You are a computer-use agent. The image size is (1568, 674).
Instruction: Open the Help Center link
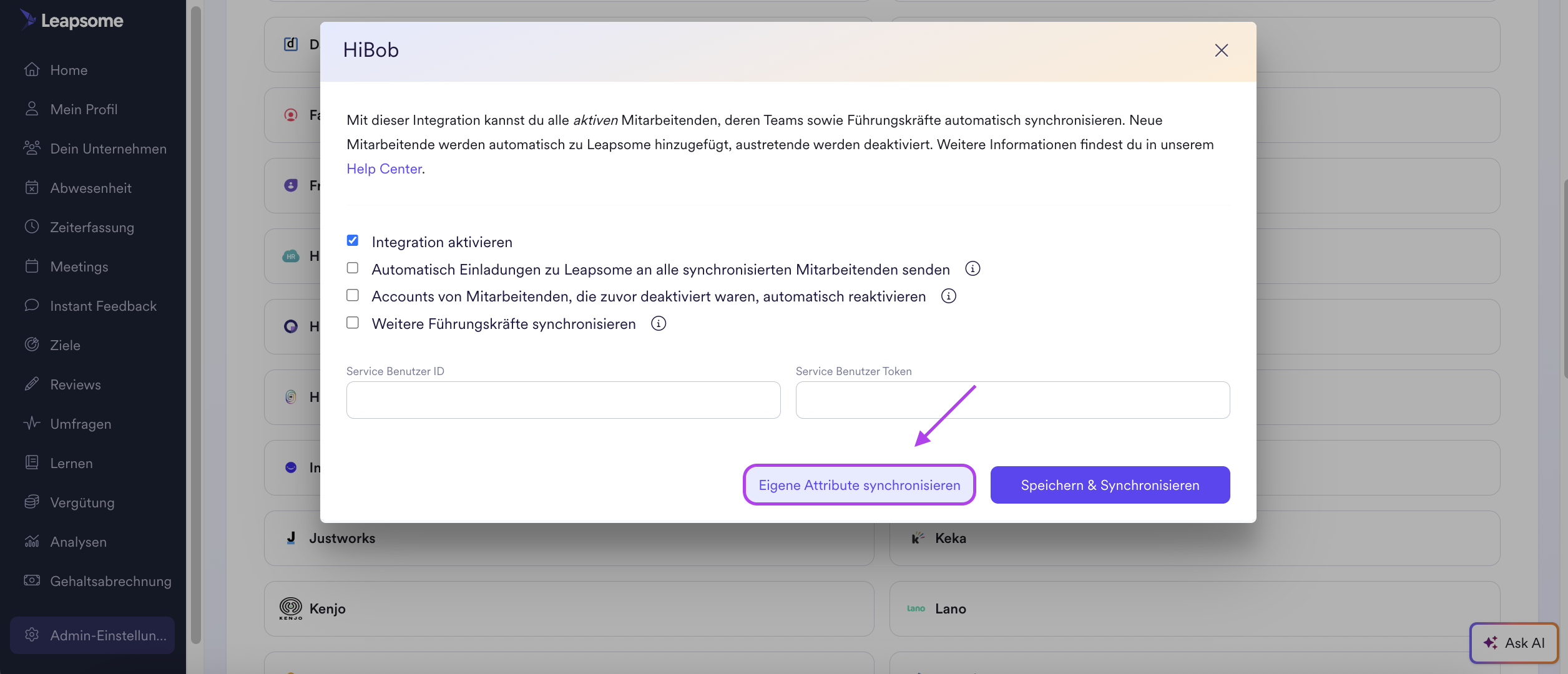tap(384, 168)
